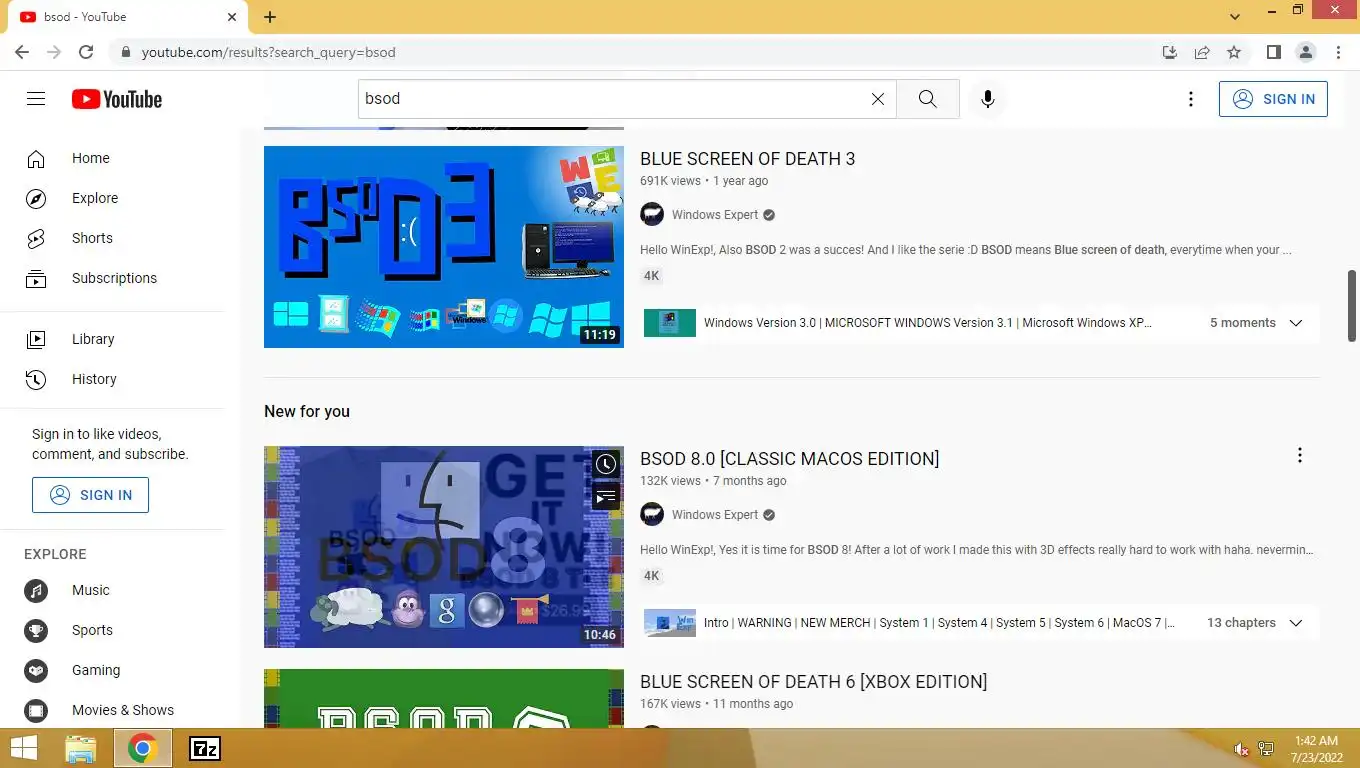Click moments preview thumbnail for BSOD 3
Viewport: 1360px width, 768px height.
(670, 323)
